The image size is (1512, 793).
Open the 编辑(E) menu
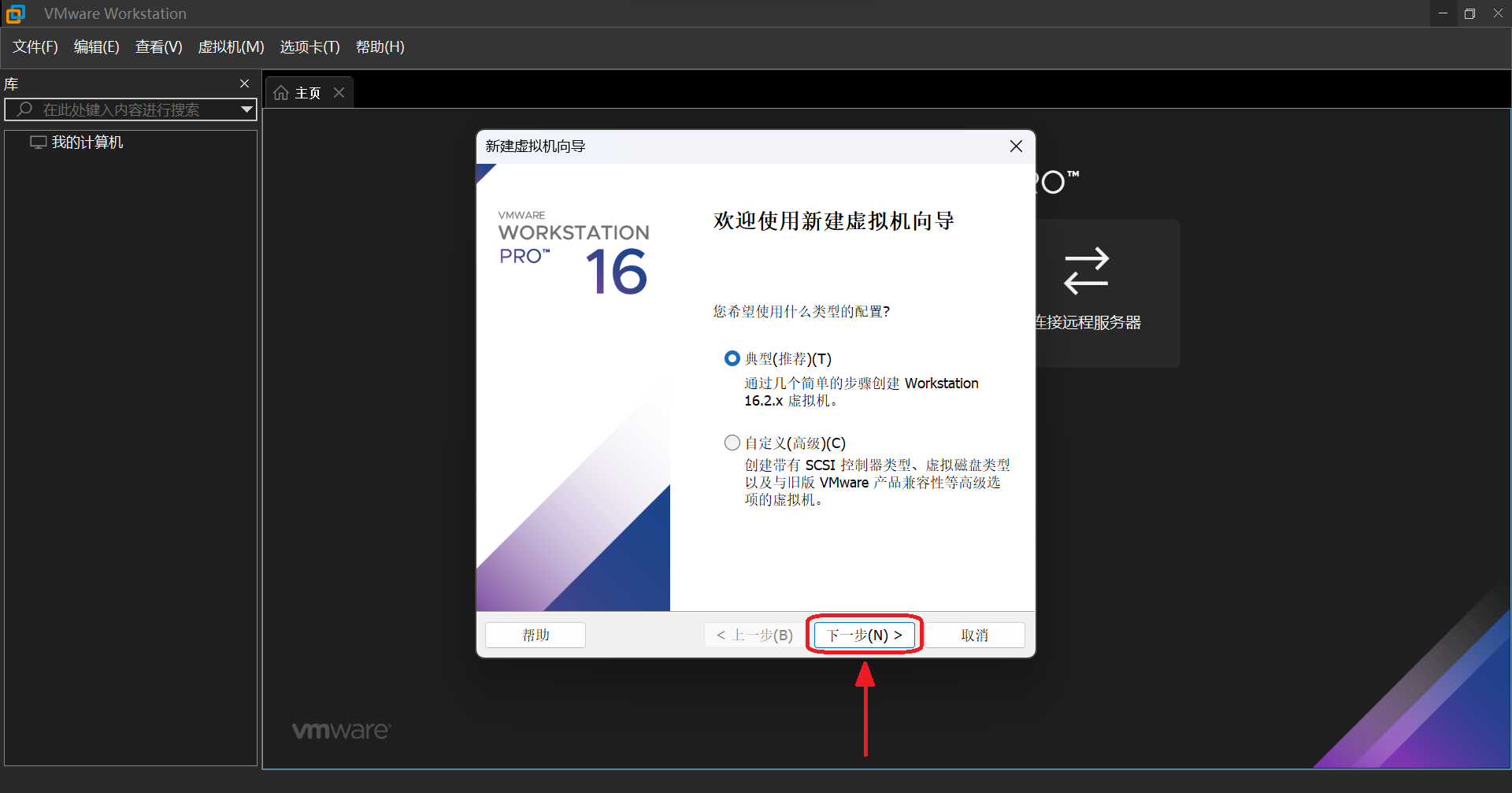96,47
